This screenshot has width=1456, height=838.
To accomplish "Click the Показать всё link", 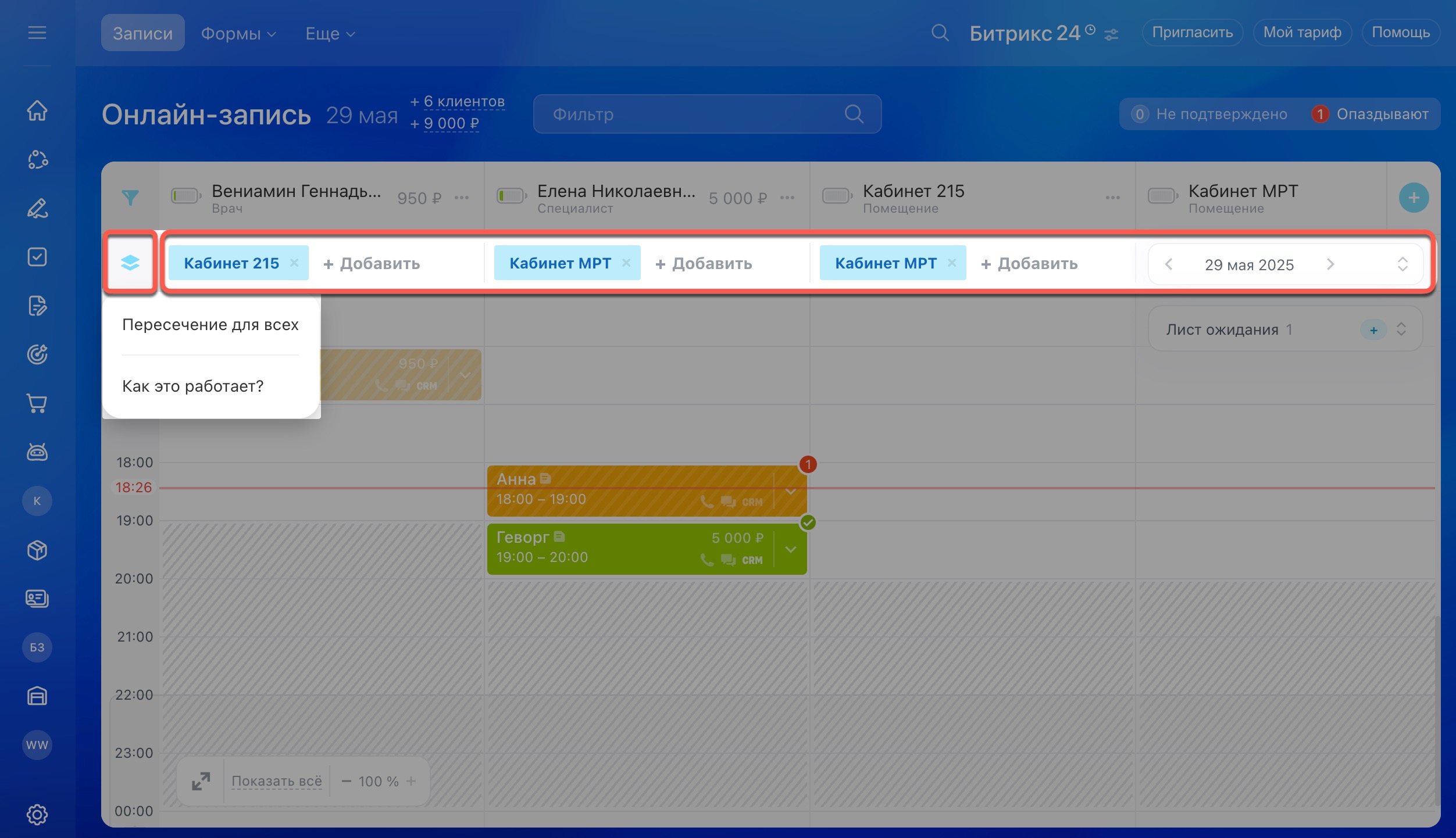I will tap(277, 781).
